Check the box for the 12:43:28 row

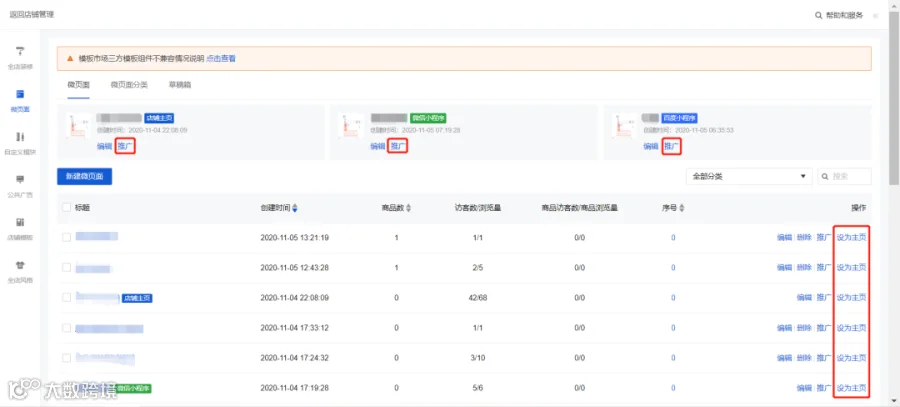coord(67,268)
